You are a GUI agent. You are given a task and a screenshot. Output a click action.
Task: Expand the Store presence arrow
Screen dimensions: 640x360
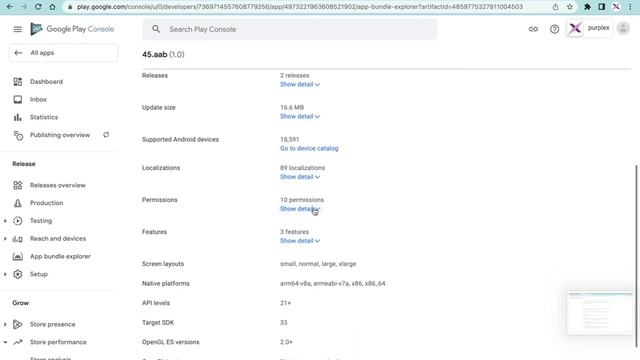pyautogui.click(x=5, y=324)
